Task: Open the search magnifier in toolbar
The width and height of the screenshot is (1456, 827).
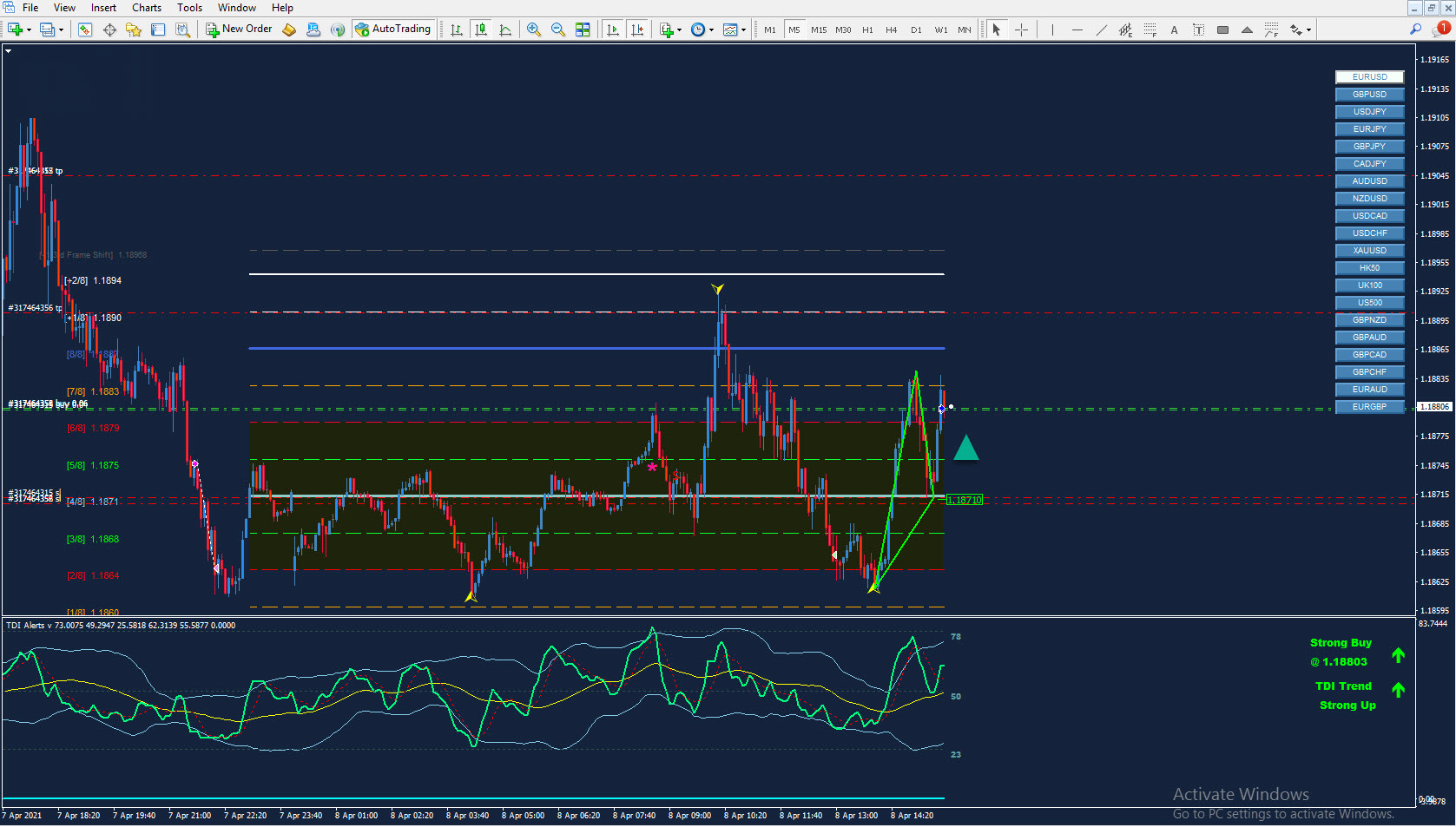Action: pyautogui.click(x=1415, y=30)
